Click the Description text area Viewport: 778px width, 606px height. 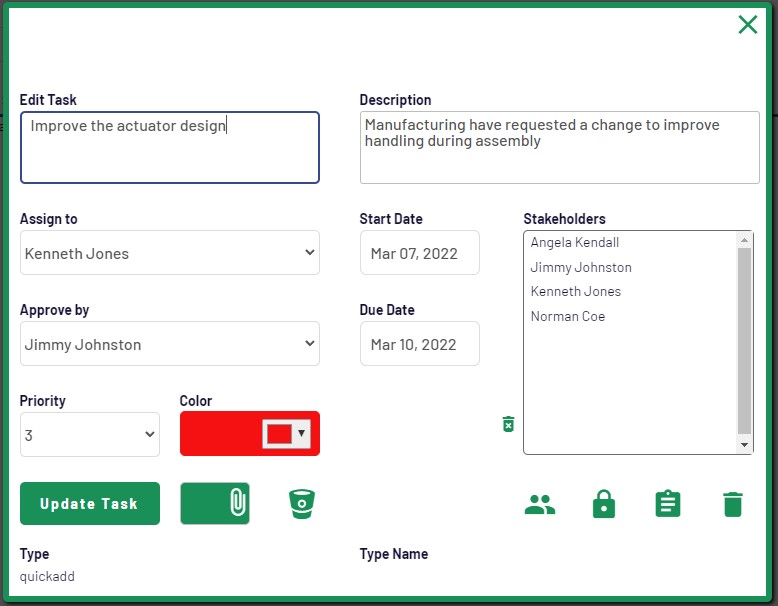click(560, 147)
